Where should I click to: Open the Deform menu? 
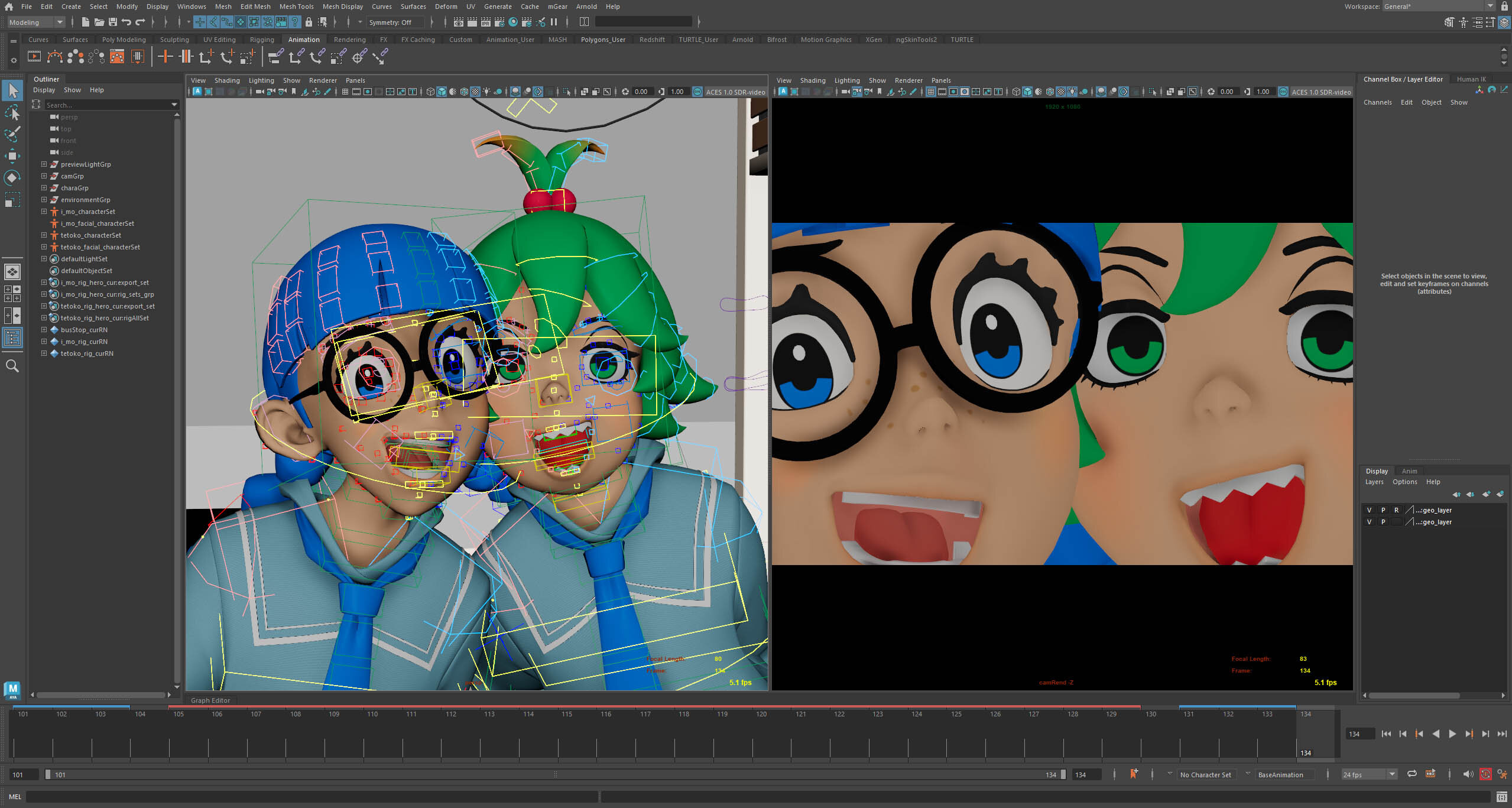click(x=446, y=7)
